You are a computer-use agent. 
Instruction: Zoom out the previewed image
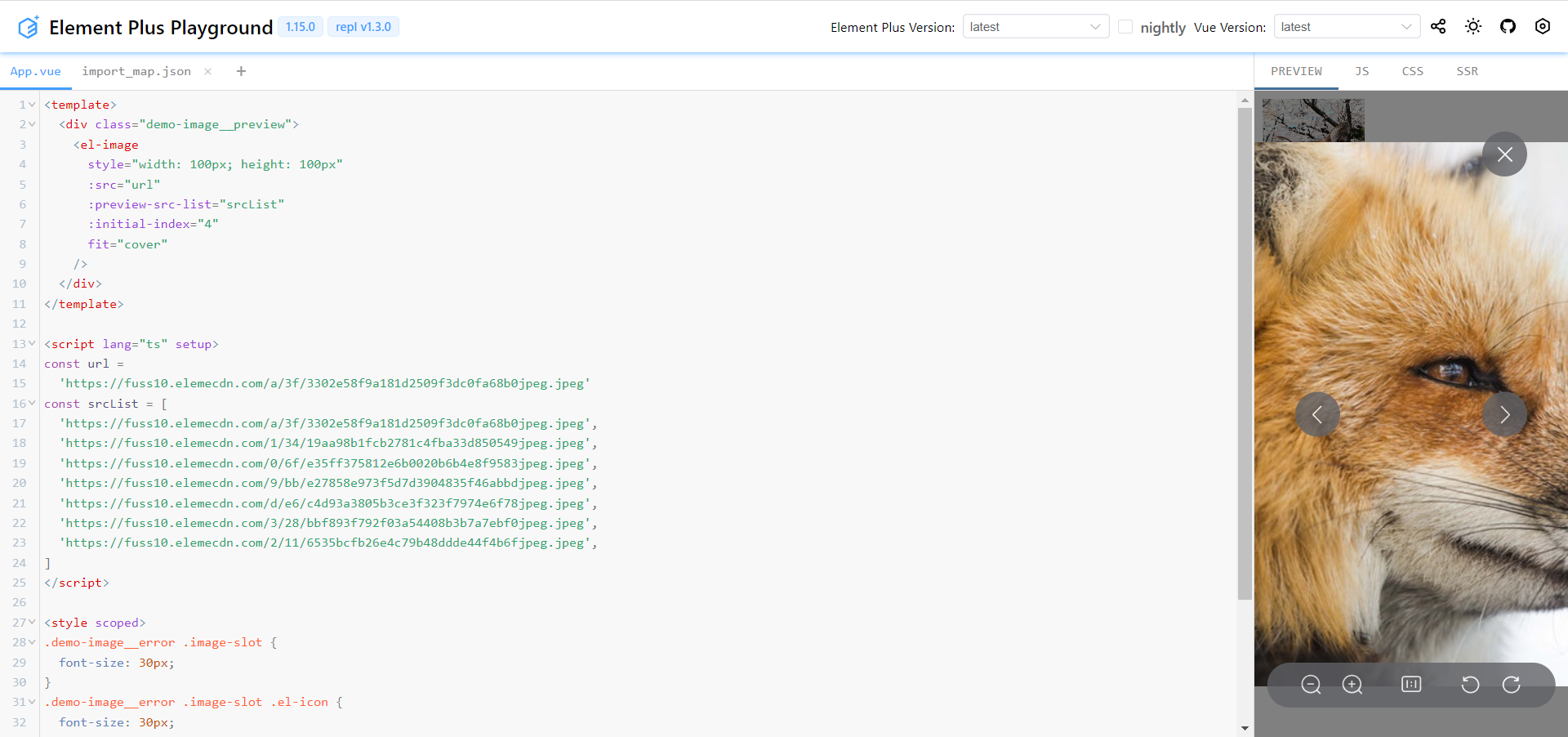(x=1311, y=685)
